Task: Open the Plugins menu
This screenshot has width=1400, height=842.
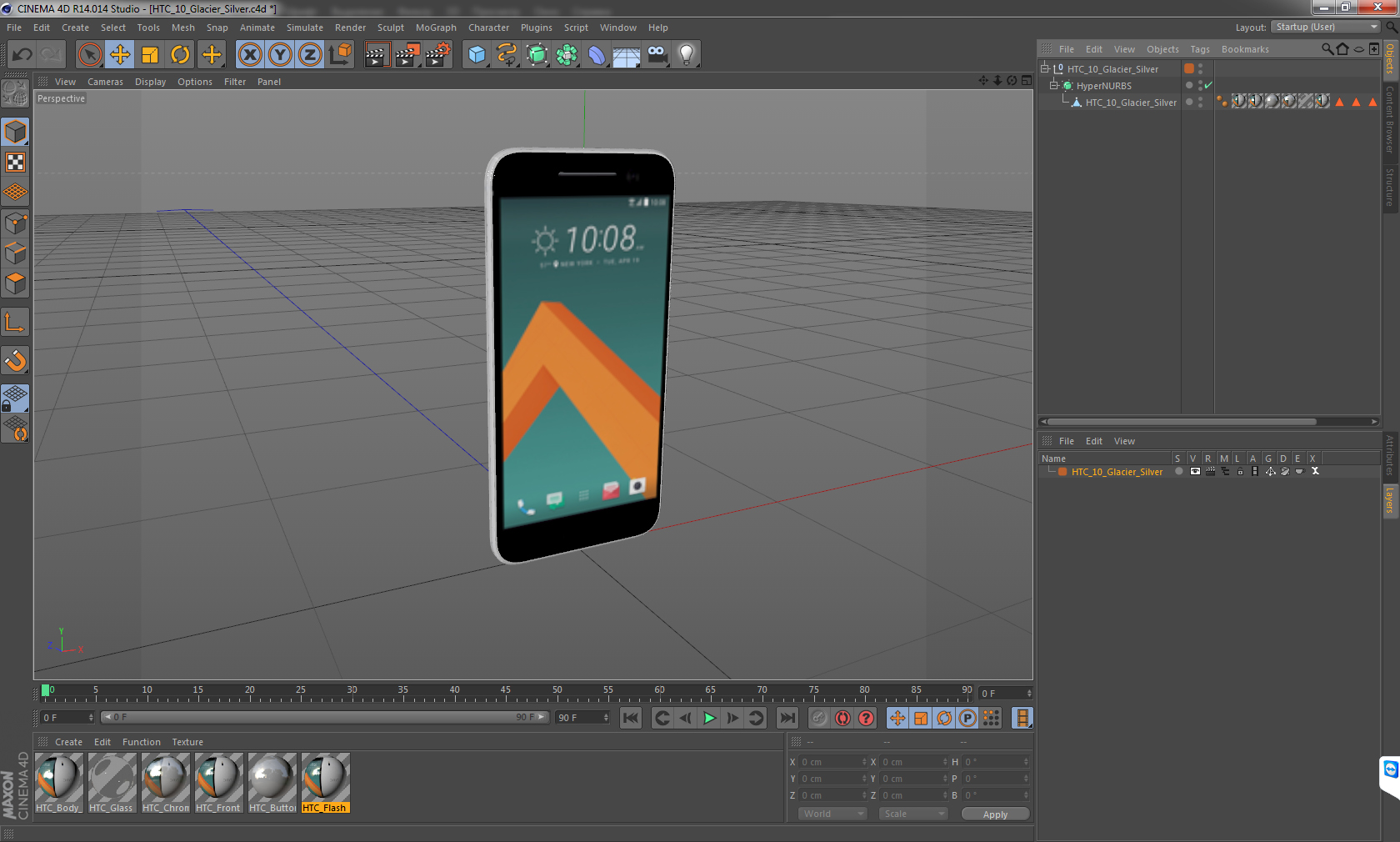Action: tap(537, 28)
